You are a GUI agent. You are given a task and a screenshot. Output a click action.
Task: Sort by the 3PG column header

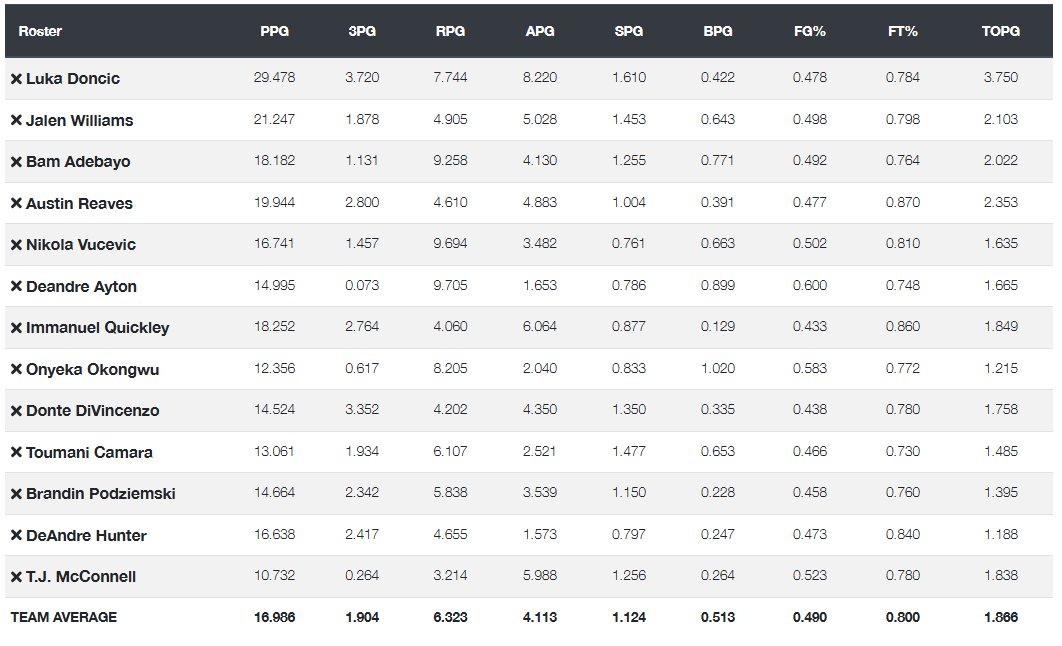click(363, 31)
